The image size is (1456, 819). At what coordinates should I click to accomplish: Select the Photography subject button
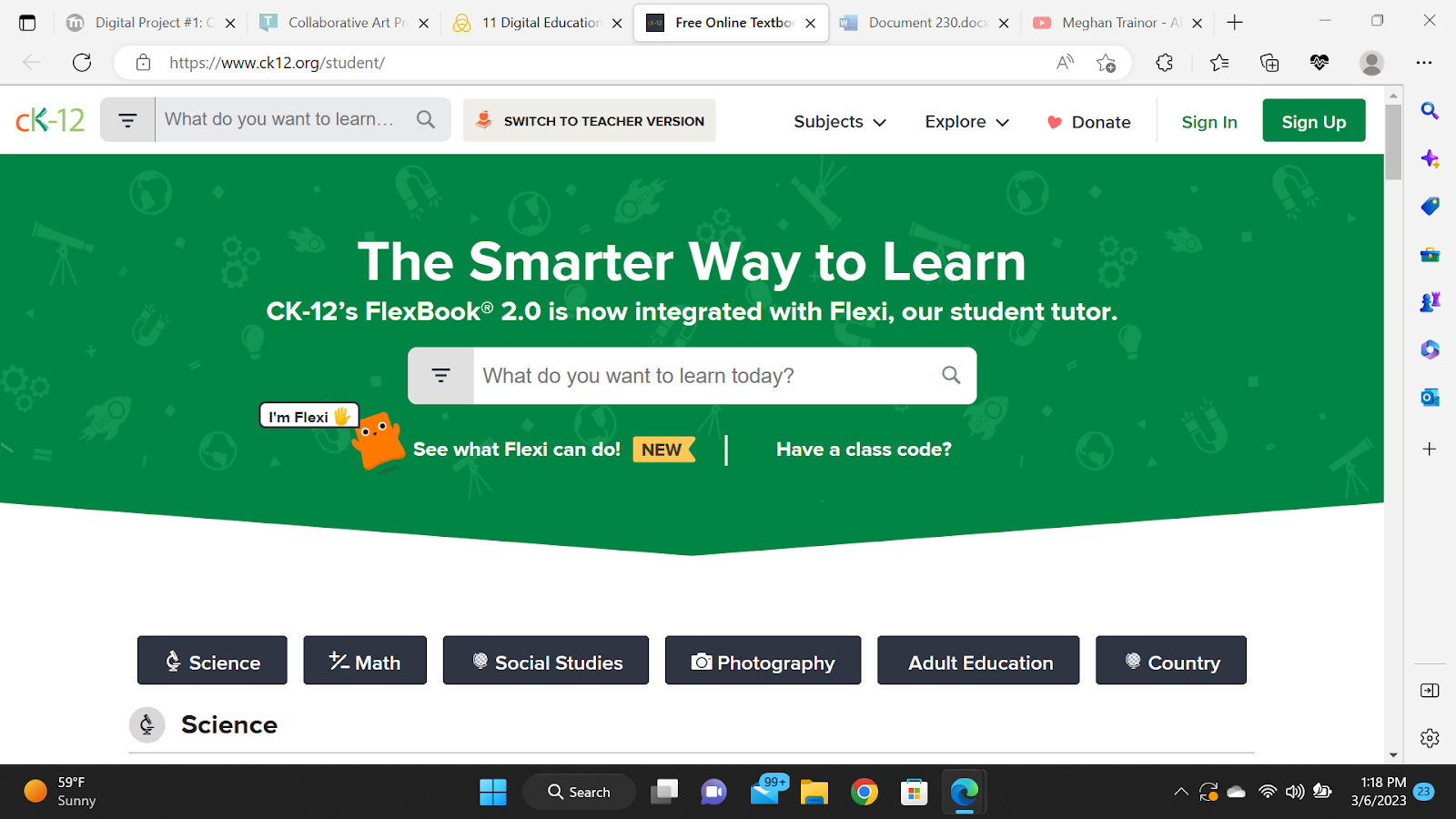(x=763, y=661)
